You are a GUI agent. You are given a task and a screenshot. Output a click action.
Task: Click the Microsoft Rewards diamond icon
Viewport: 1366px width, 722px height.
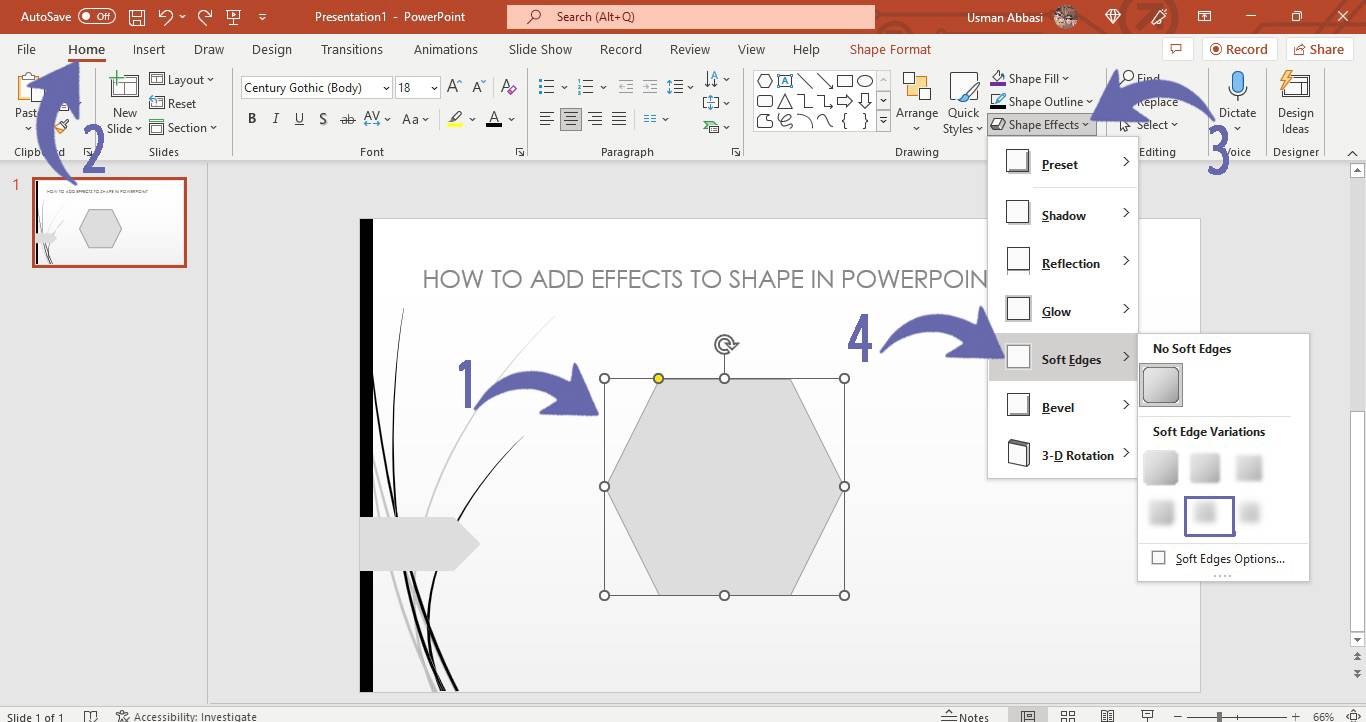(x=1113, y=17)
